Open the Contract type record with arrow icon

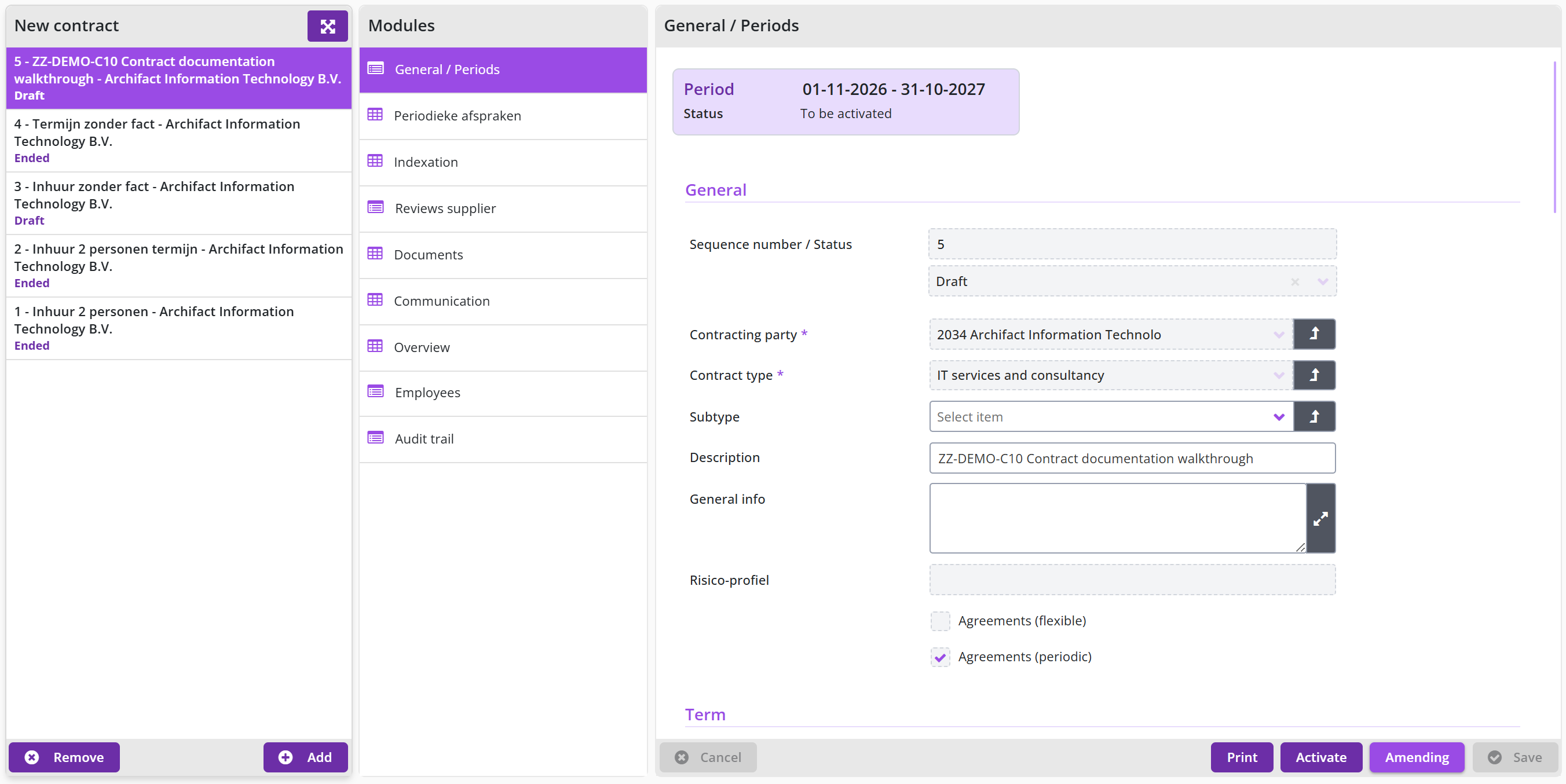[1313, 375]
